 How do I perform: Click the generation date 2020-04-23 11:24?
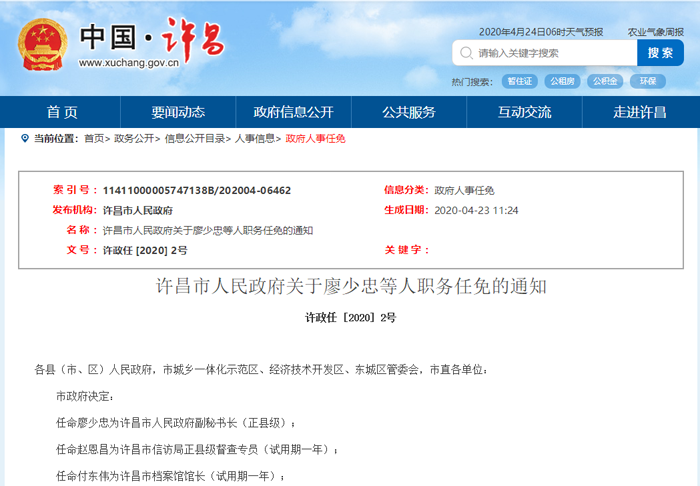click(x=476, y=210)
